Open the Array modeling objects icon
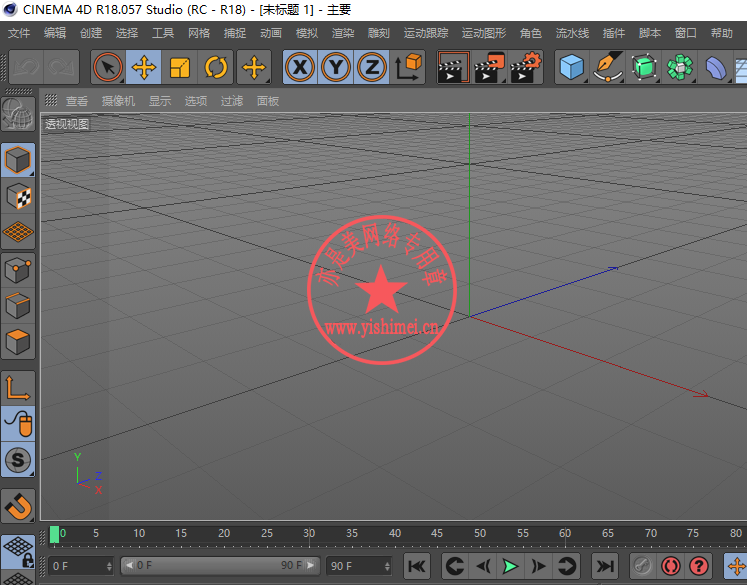 pyautogui.click(x=680, y=67)
